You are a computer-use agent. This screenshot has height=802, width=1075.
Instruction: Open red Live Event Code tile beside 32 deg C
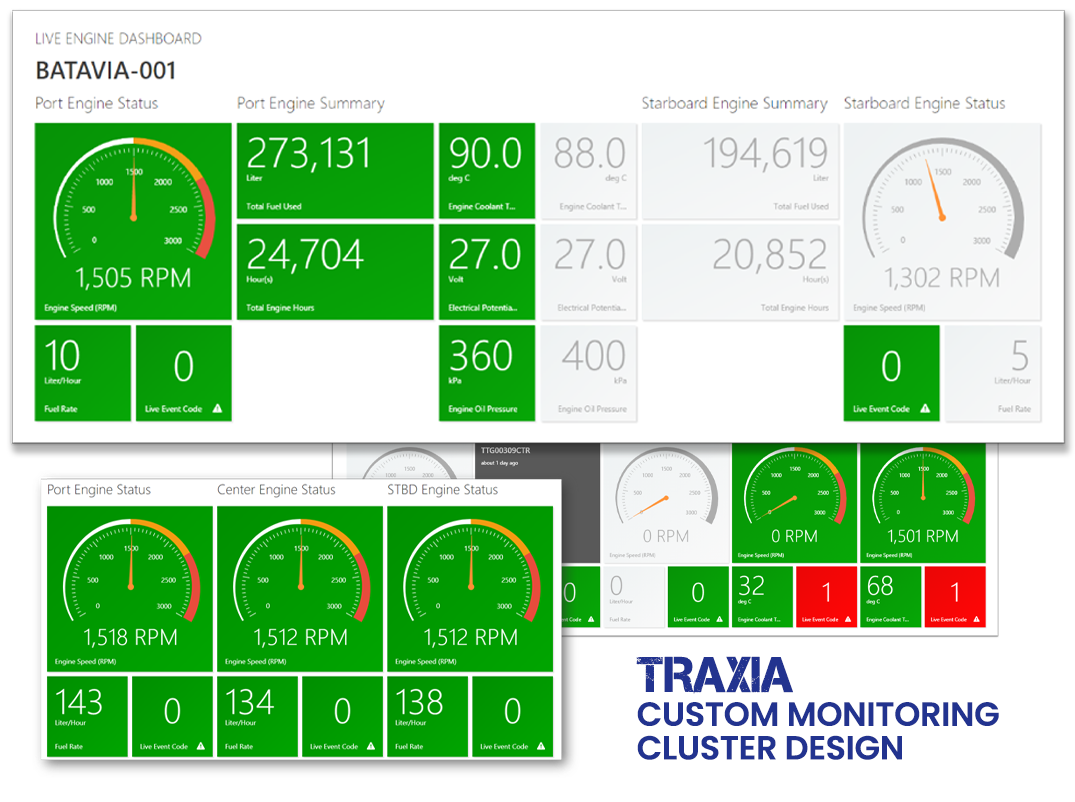[826, 596]
